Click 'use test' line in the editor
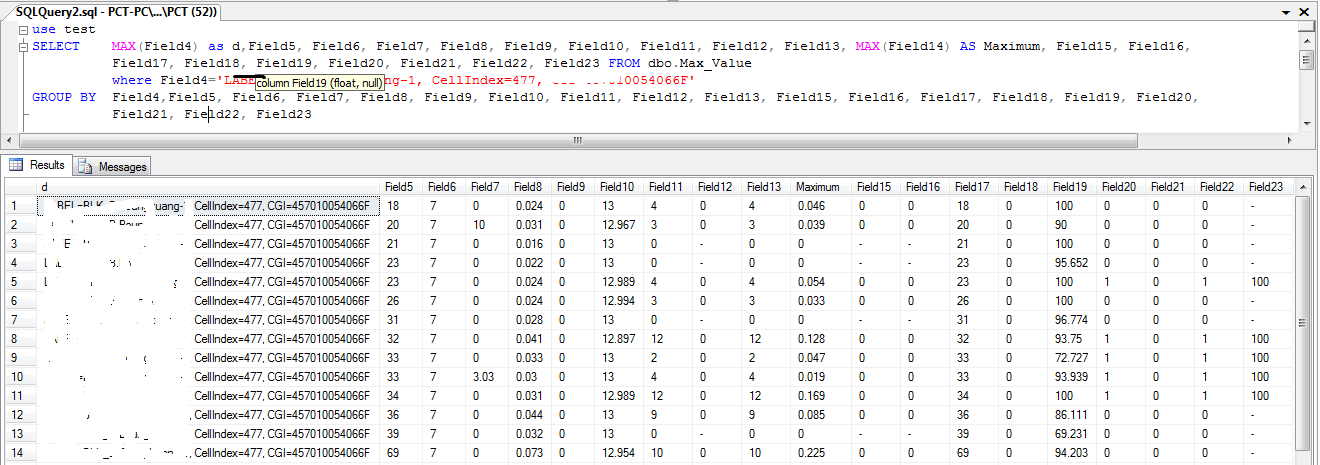The image size is (1320, 465). click(x=64, y=30)
